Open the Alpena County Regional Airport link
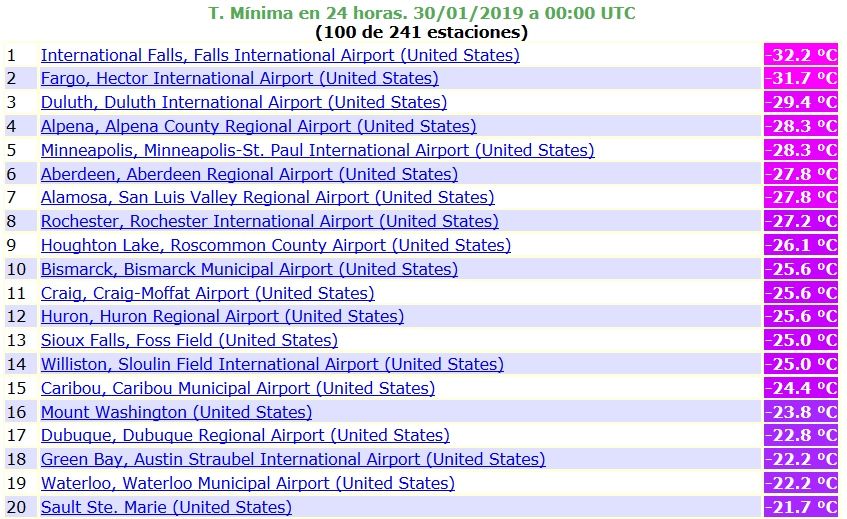 [258, 126]
